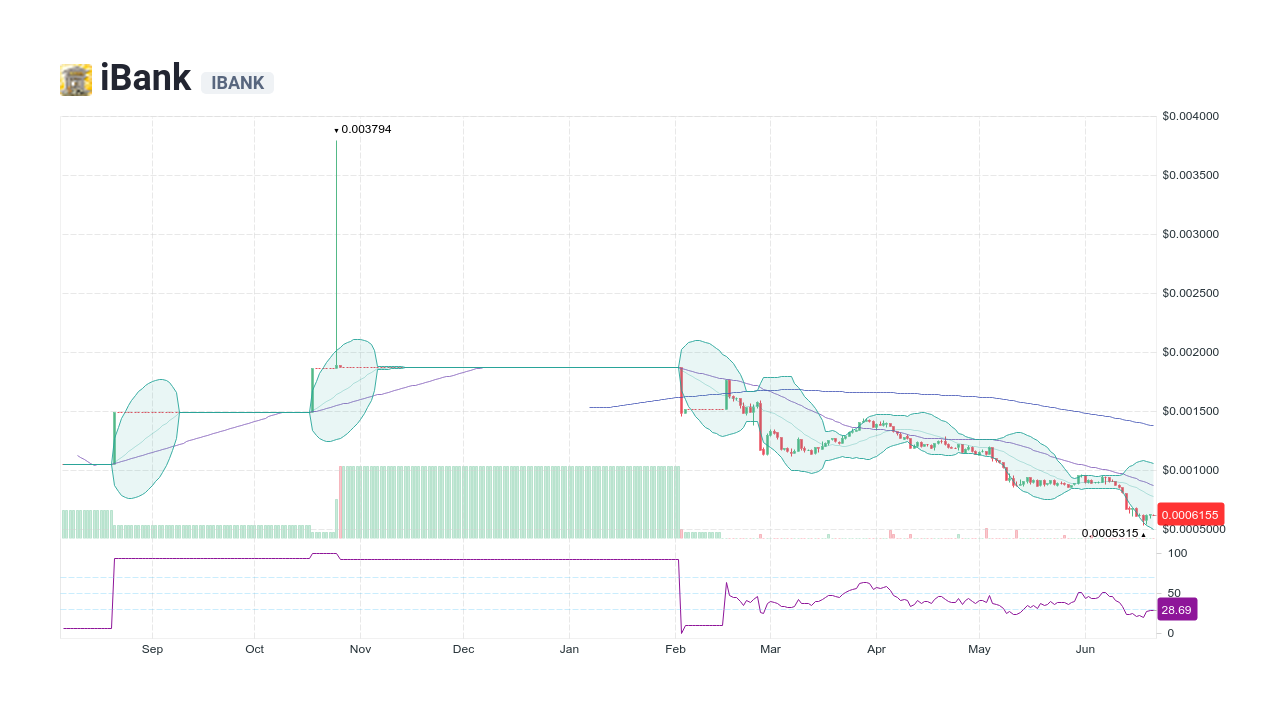
Task: Select the Jun label on the time axis
Action: pos(1085,649)
